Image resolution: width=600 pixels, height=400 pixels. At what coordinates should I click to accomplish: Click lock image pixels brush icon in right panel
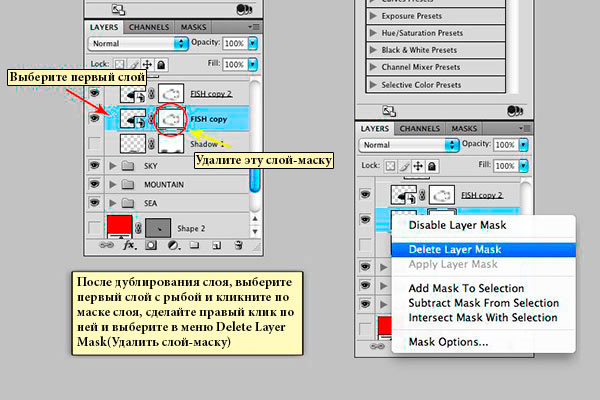pyautogui.click(x=404, y=166)
